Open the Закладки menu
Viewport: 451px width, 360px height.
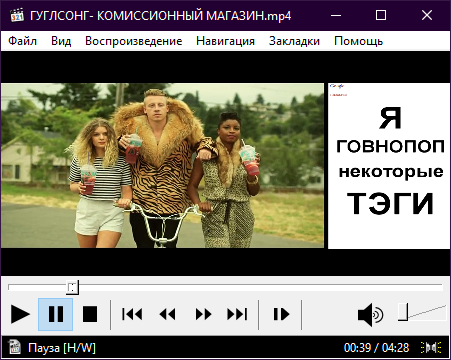pyautogui.click(x=294, y=41)
